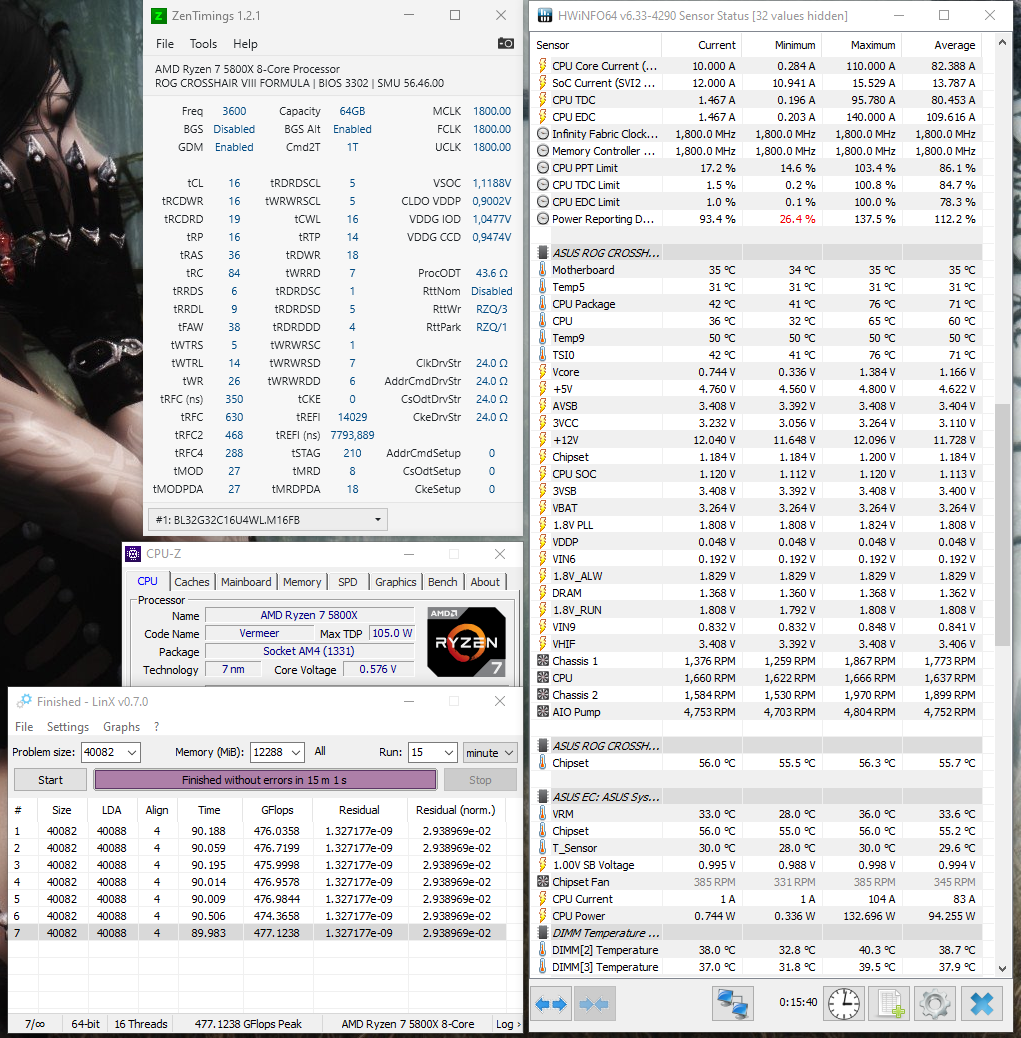Screen dimensions: 1021x1038
Task: Click chip icon on first ASUS ROG CROSSH group
Action: pos(542,253)
